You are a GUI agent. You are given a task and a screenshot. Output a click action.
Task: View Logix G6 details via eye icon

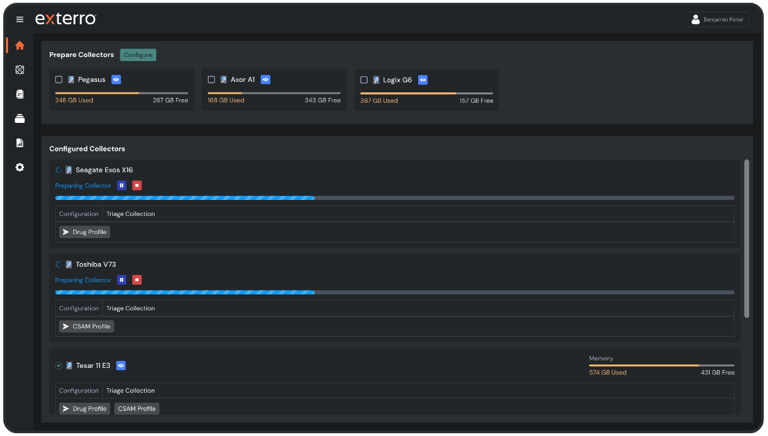click(x=423, y=80)
